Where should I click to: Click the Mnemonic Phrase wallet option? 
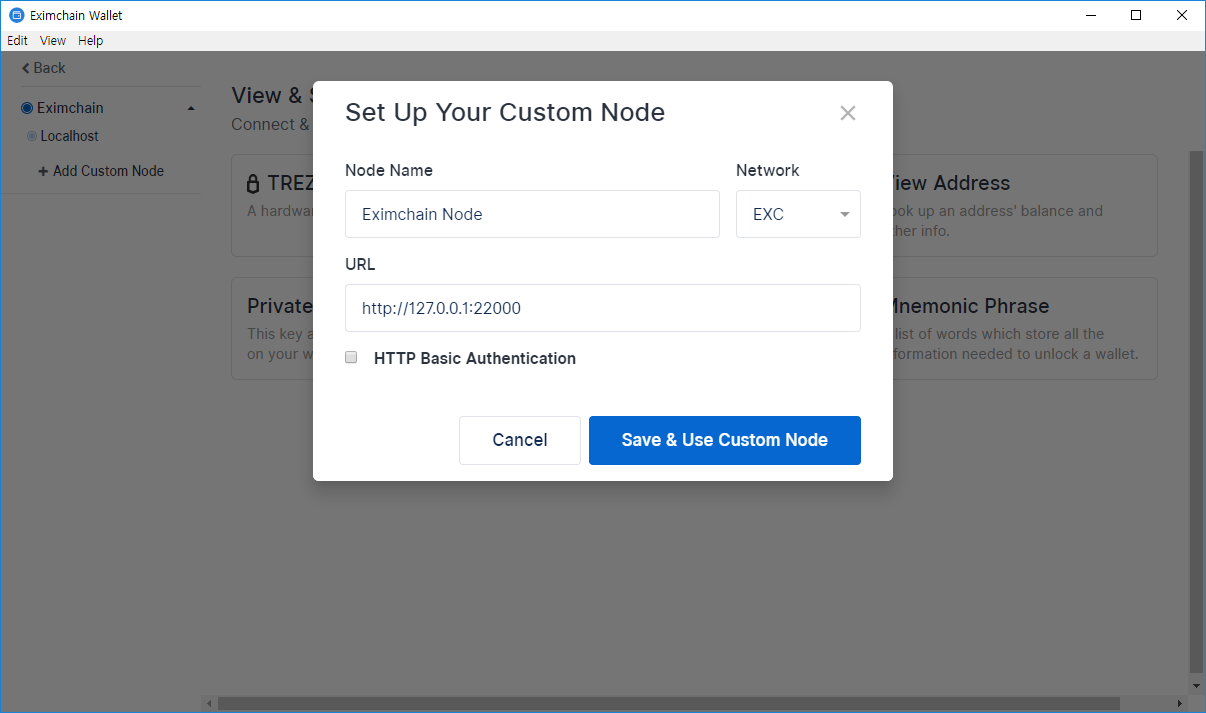1020,328
